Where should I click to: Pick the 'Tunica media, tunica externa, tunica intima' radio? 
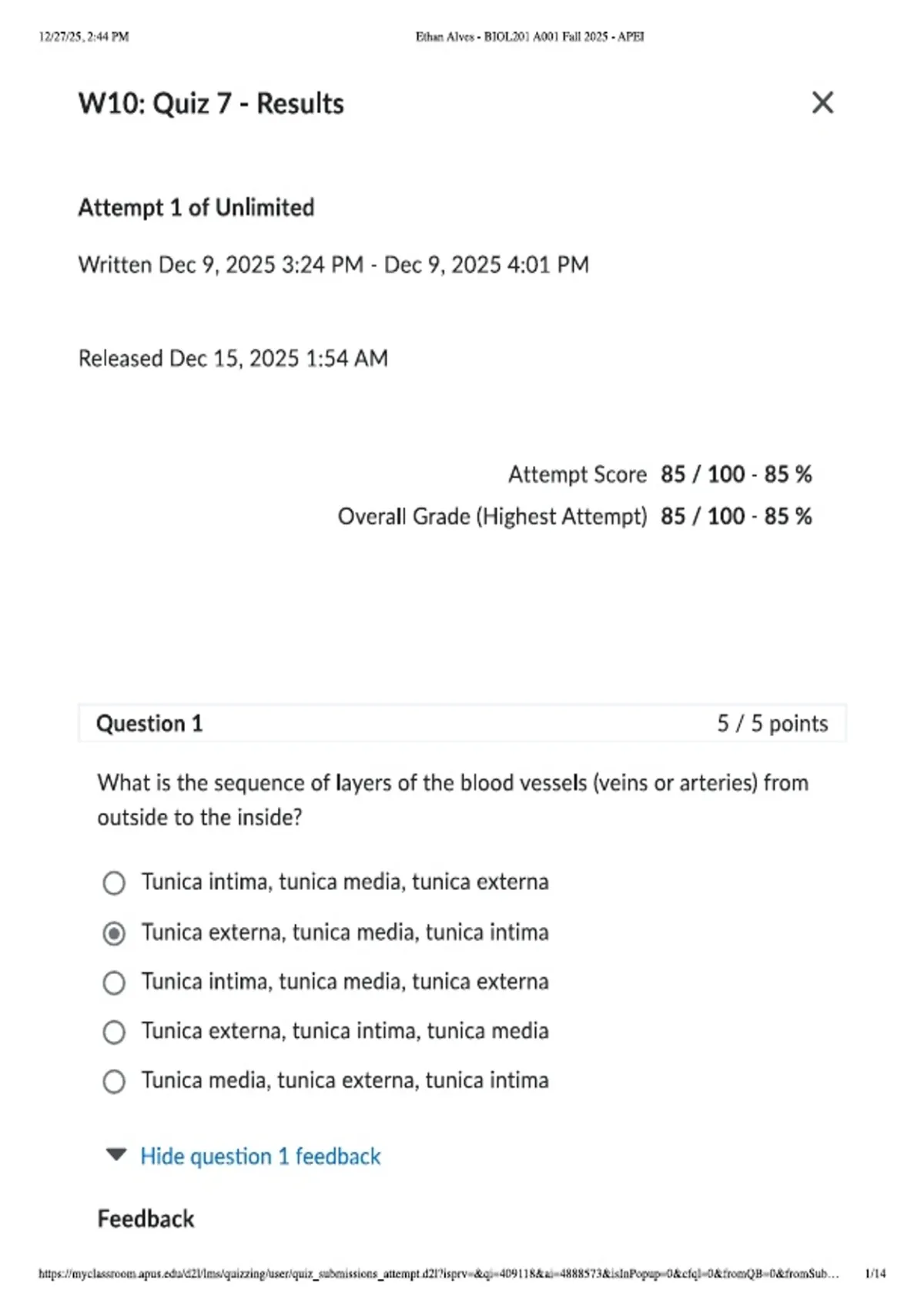tap(114, 1081)
